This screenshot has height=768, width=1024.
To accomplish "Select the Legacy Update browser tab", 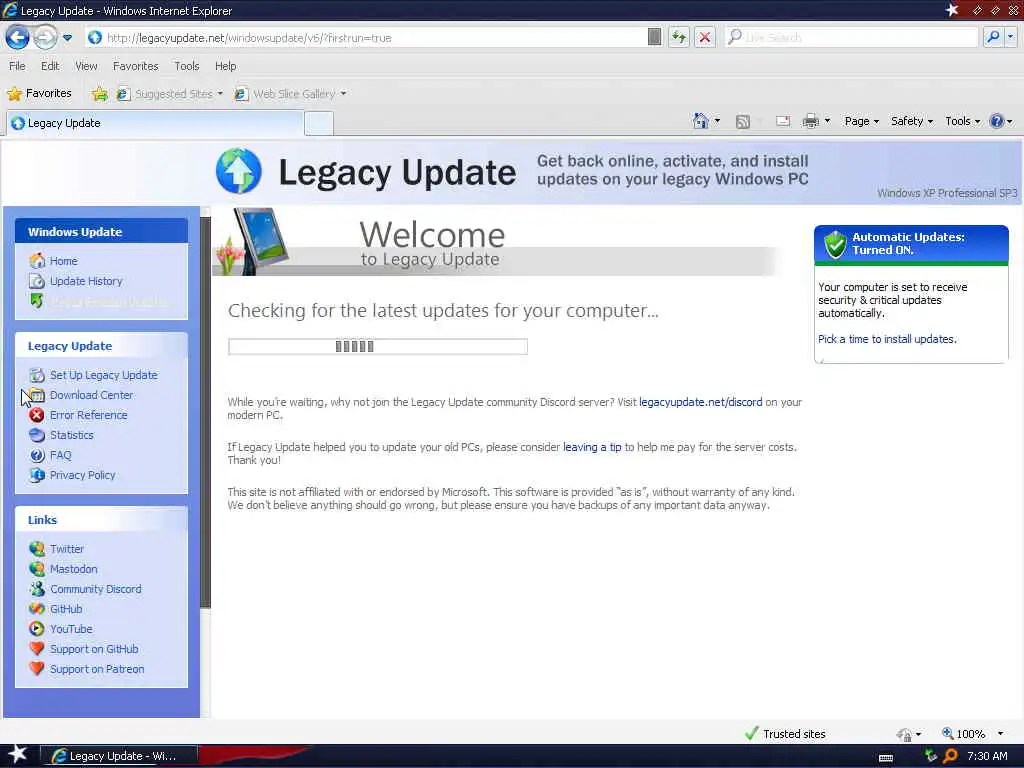I will click(155, 123).
